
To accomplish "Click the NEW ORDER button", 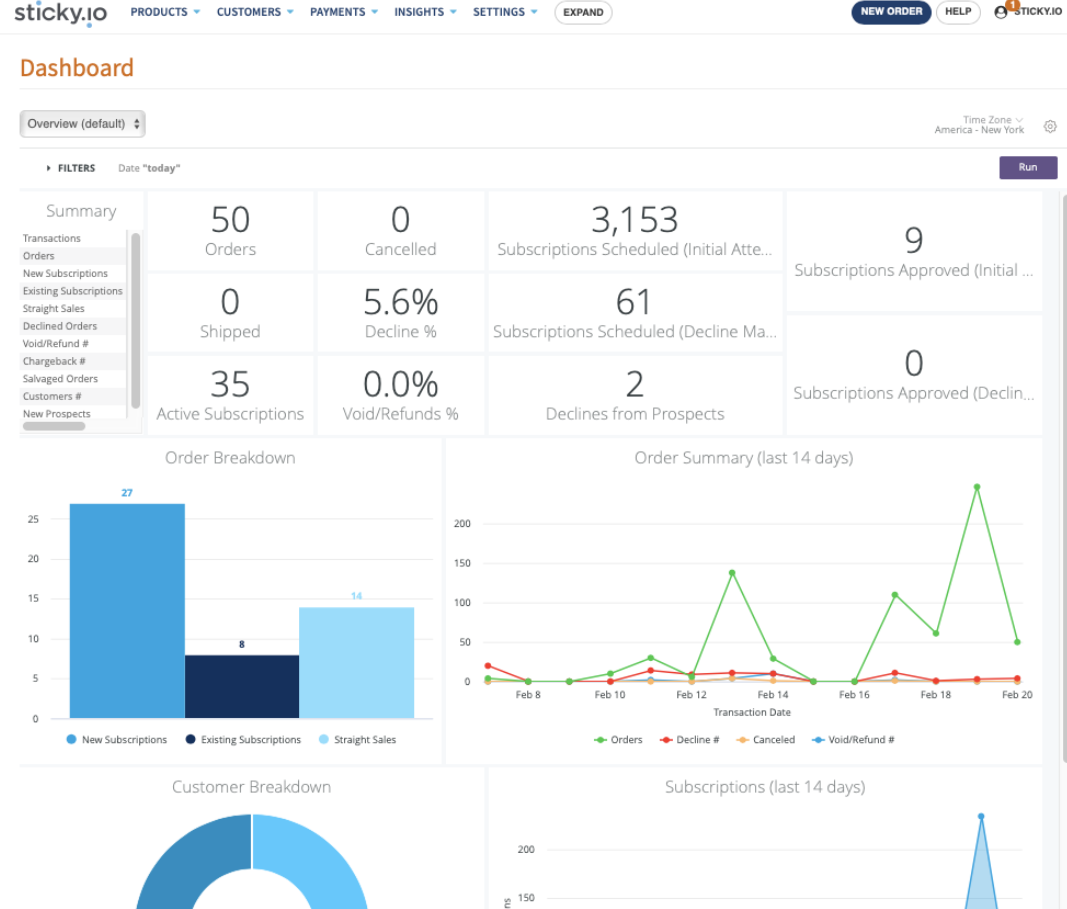I will coord(890,13).
